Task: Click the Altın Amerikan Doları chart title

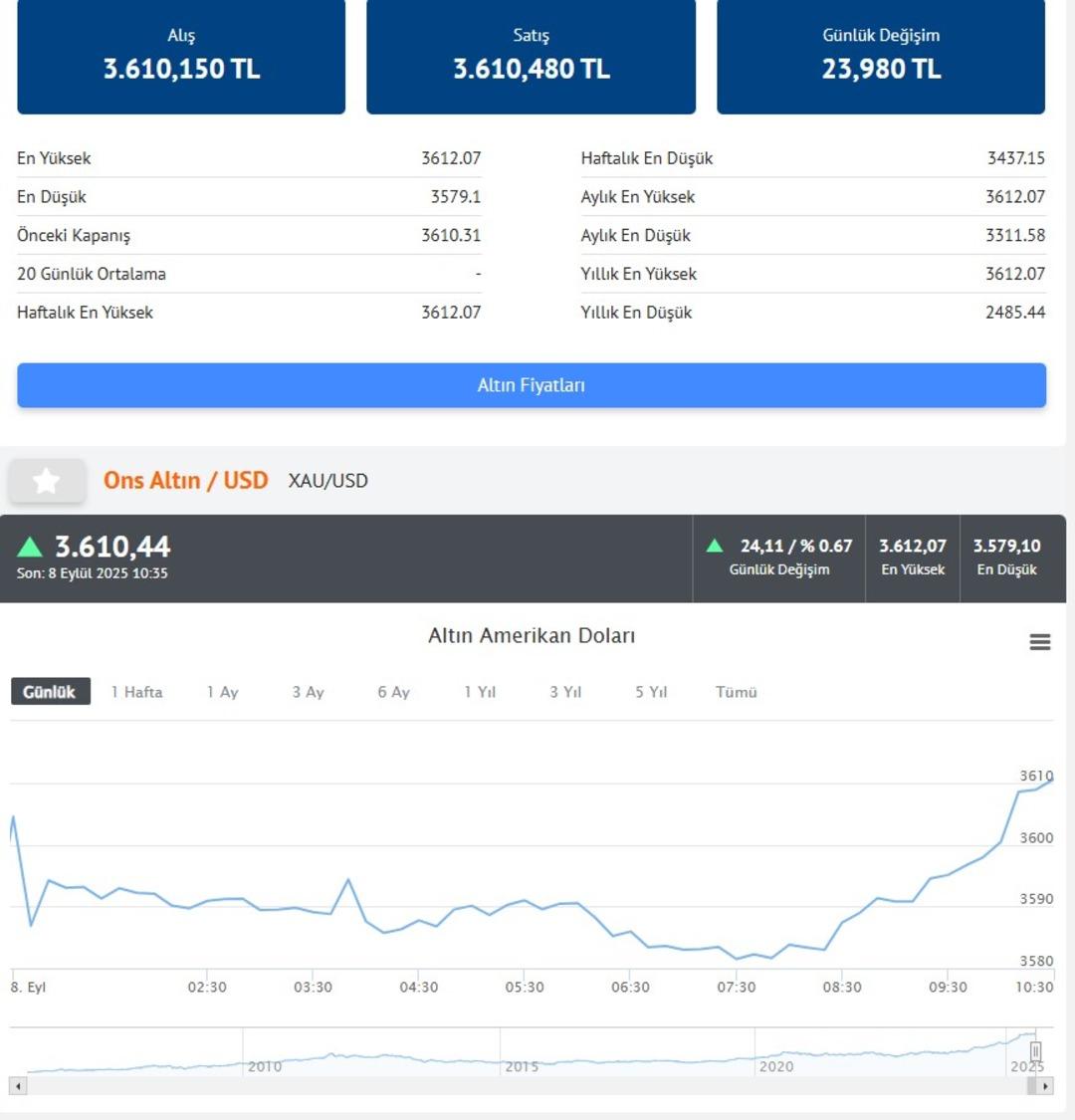Action: coord(532,635)
